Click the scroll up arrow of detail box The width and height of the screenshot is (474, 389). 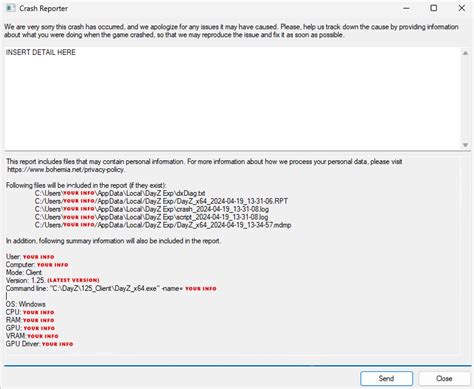click(x=465, y=53)
